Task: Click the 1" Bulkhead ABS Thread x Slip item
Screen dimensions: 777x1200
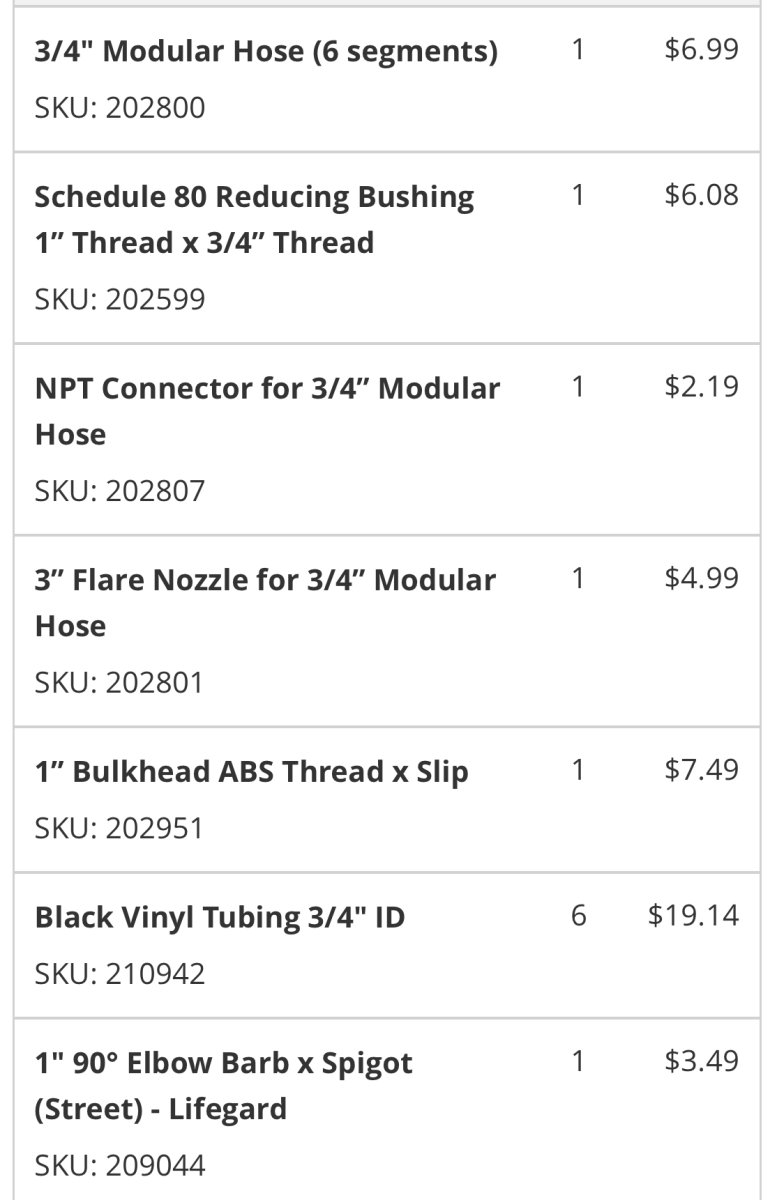Action: (251, 772)
